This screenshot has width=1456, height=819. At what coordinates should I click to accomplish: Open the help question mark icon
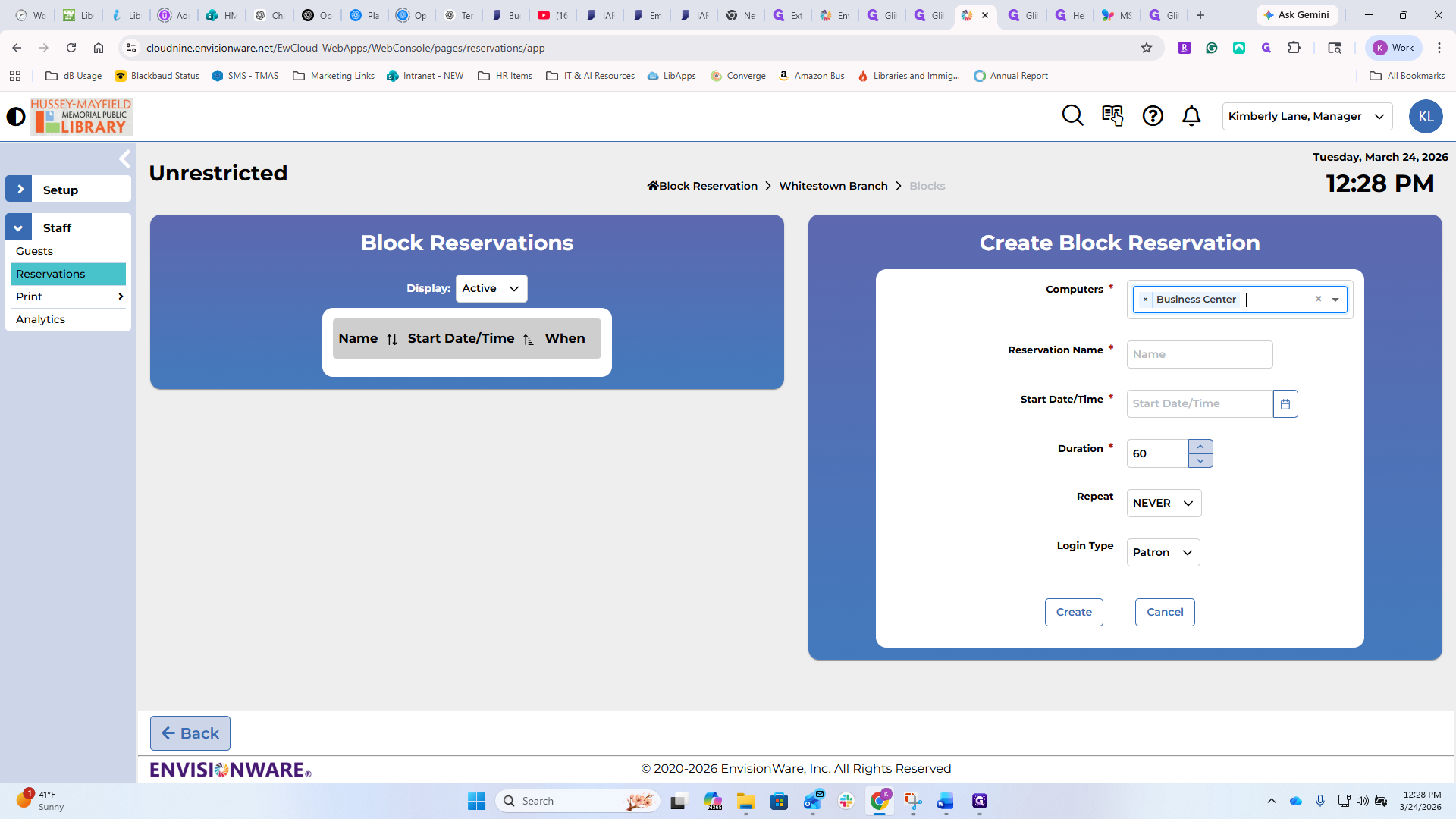point(1153,116)
